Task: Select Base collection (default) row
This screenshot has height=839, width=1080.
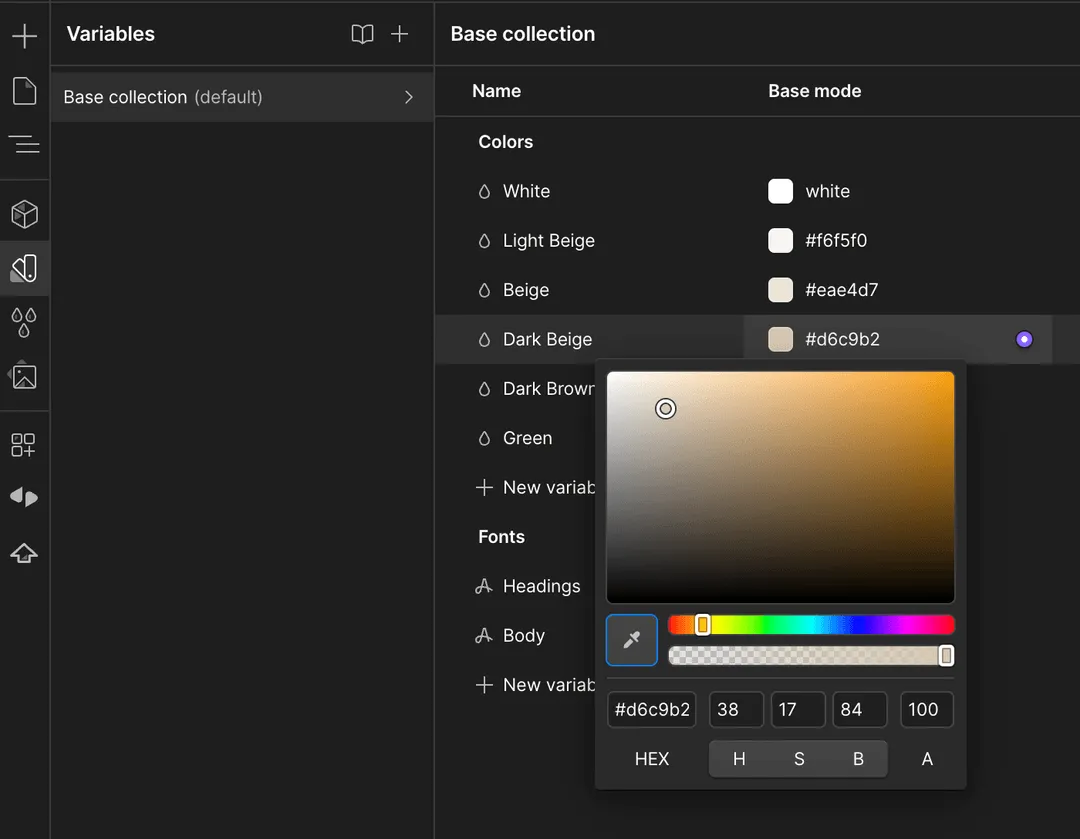Action: pos(242,97)
